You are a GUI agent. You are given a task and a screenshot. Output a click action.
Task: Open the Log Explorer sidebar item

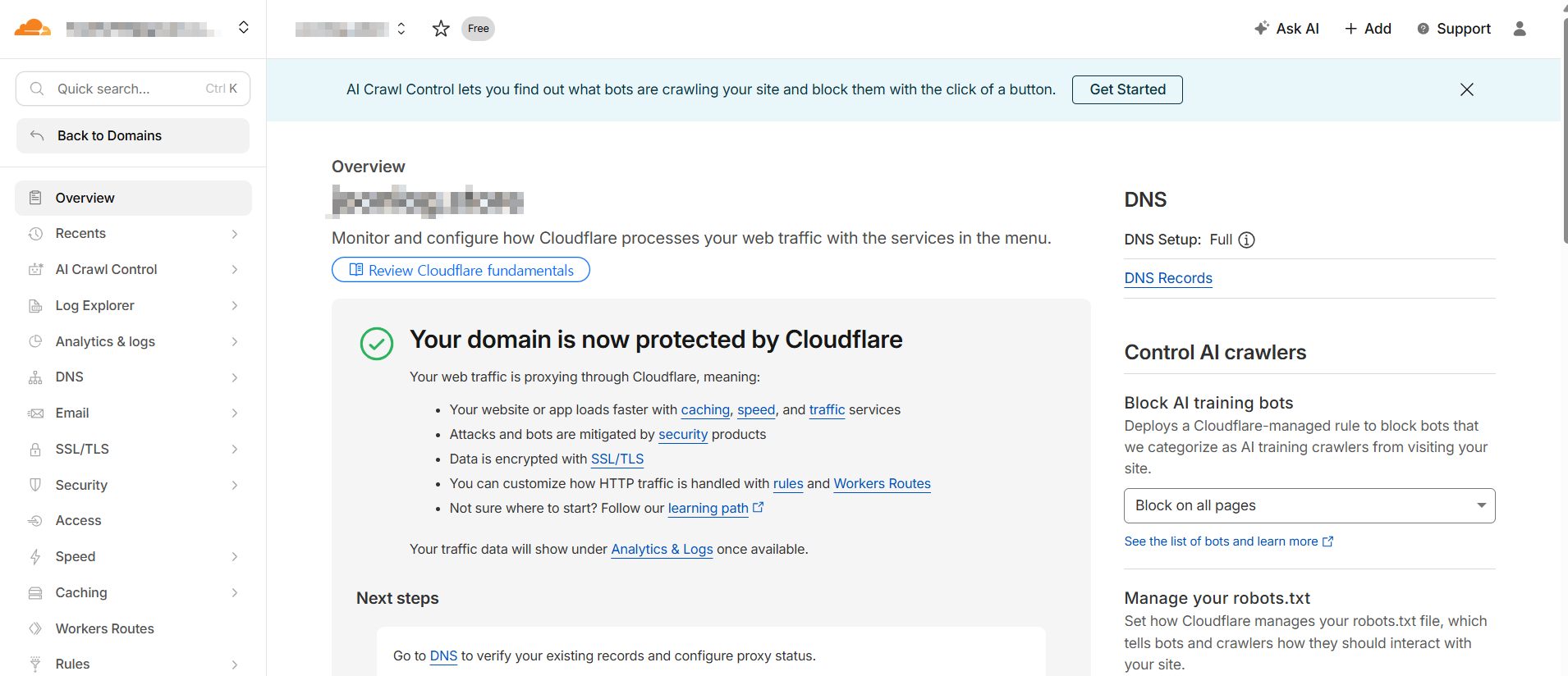pyautogui.click(x=133, y=305)
